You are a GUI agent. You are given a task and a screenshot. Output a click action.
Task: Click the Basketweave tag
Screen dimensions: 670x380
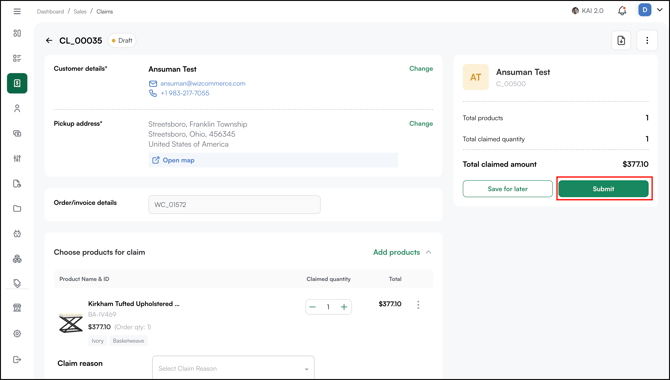128,341
